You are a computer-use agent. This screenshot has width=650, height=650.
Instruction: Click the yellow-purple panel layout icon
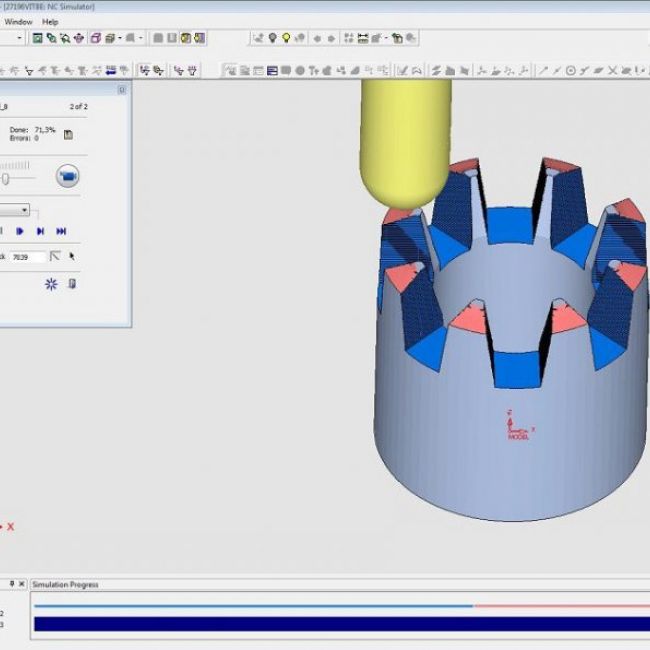pyautogui.click(x=186, y=39)
